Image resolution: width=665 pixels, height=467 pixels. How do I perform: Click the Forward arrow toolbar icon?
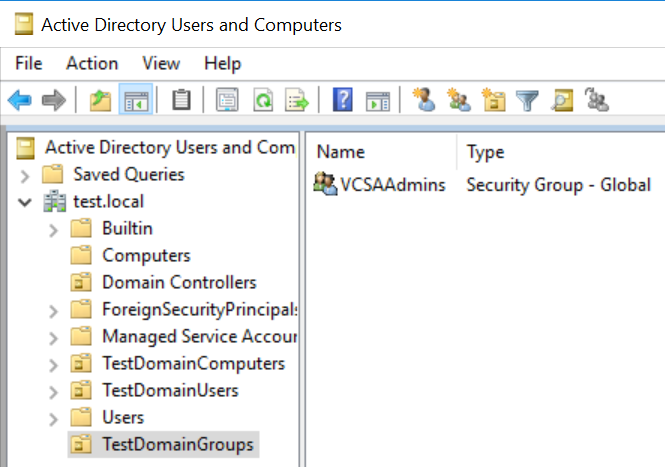pos(53,100)
